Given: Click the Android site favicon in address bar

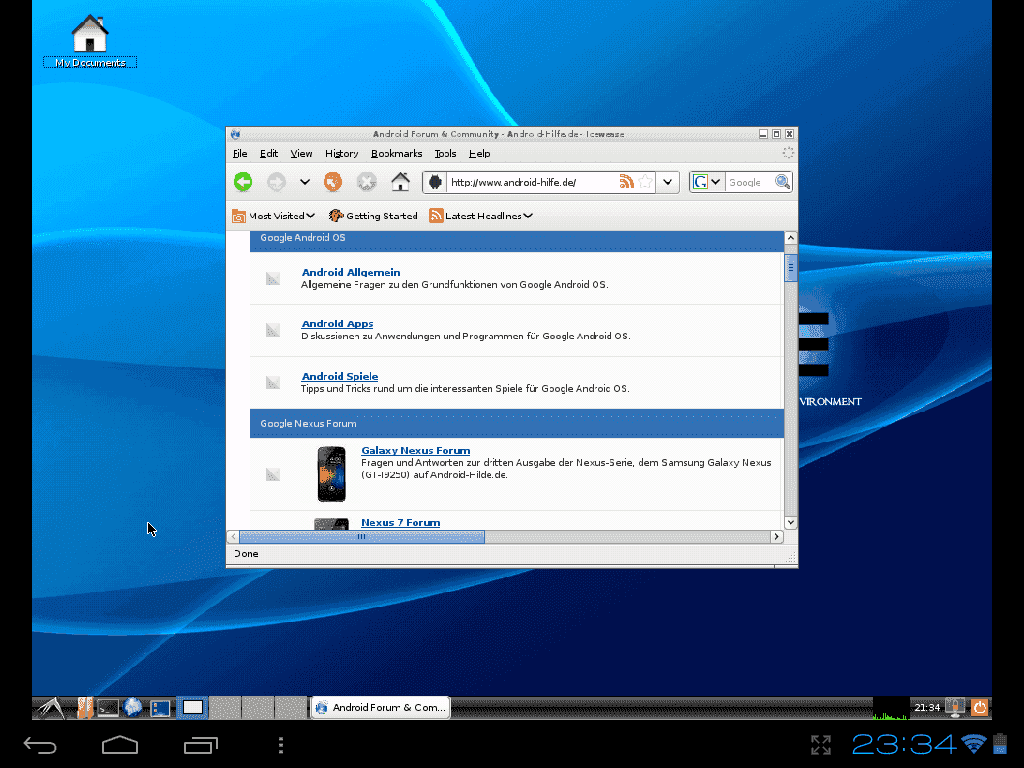Looking at the screenshot, I should coord(435,182).
